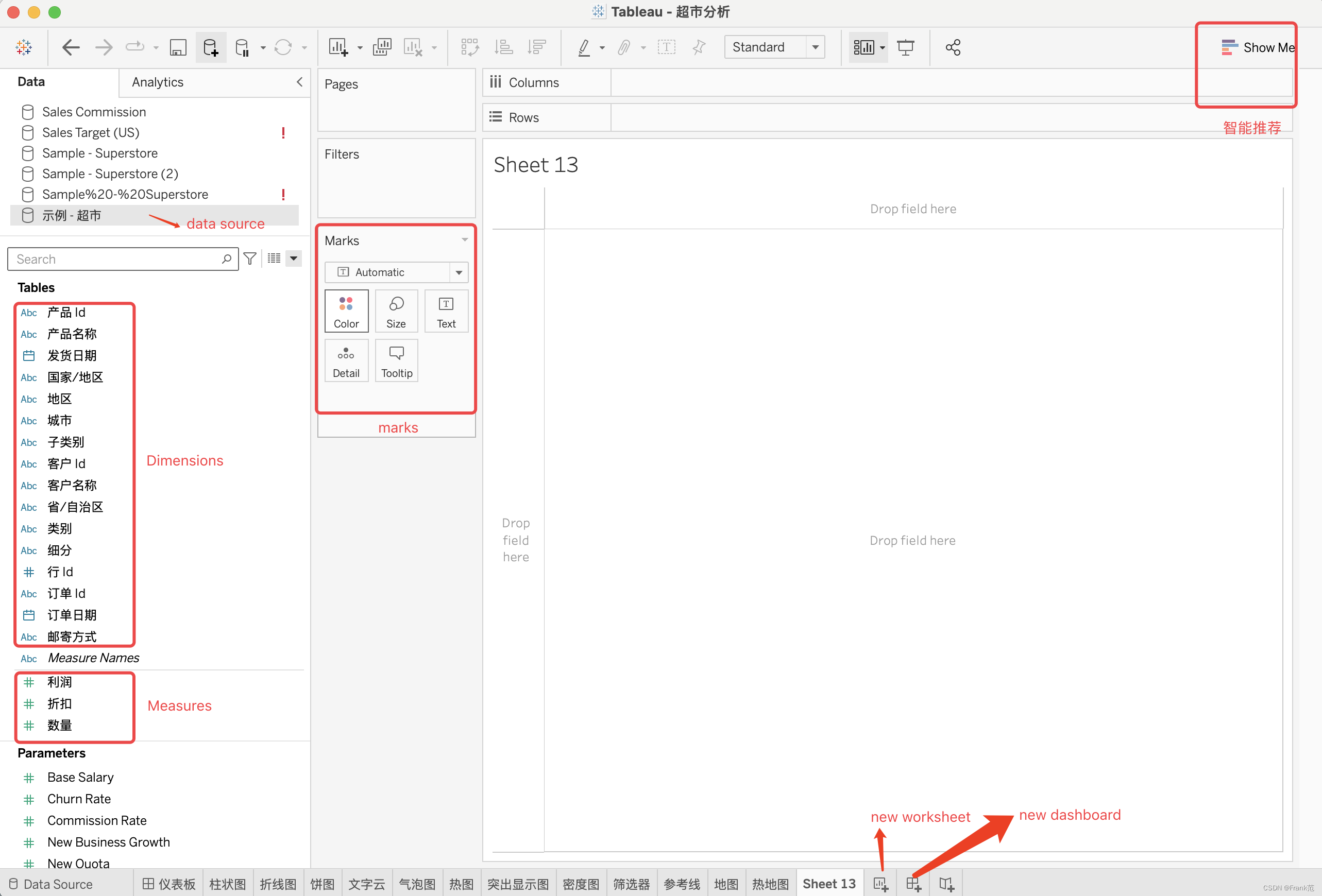This screenshot has width=1322, height=896.
Task: Select the Measure Names field
Action: [93, 658]
